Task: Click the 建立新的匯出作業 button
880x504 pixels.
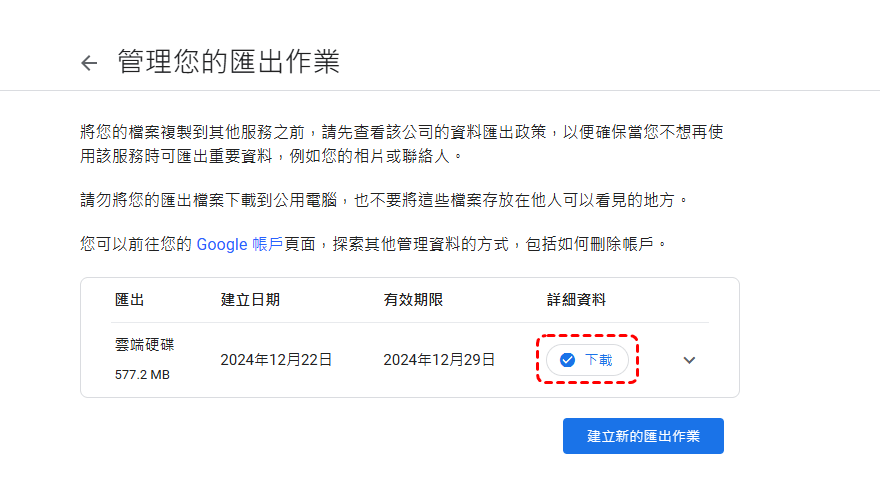Action: [643, 436]
